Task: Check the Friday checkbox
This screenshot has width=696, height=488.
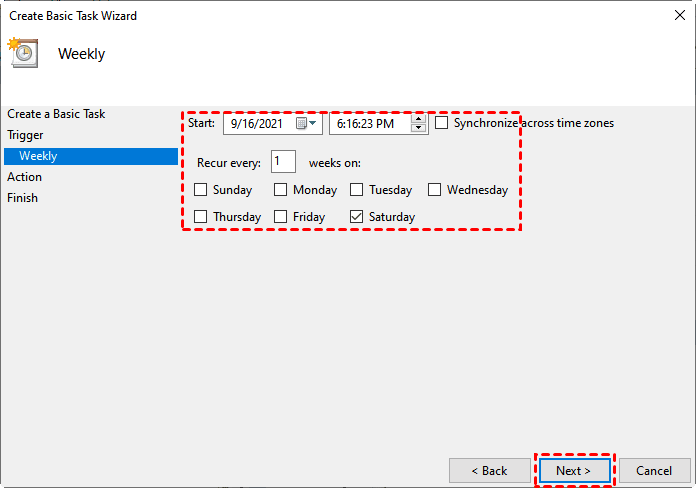Action: [280, 217]
